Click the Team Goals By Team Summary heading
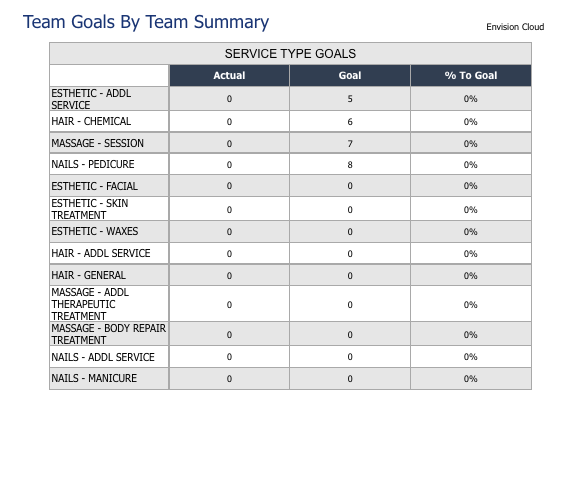583x478 pixels. tap(146, 22)
